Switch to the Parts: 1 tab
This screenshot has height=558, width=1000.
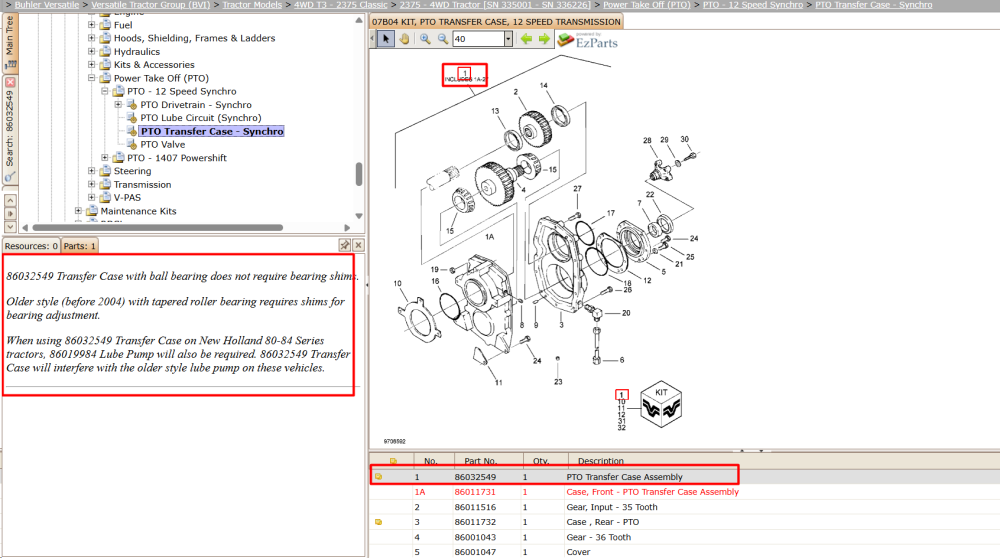click(x=79, y=246)
